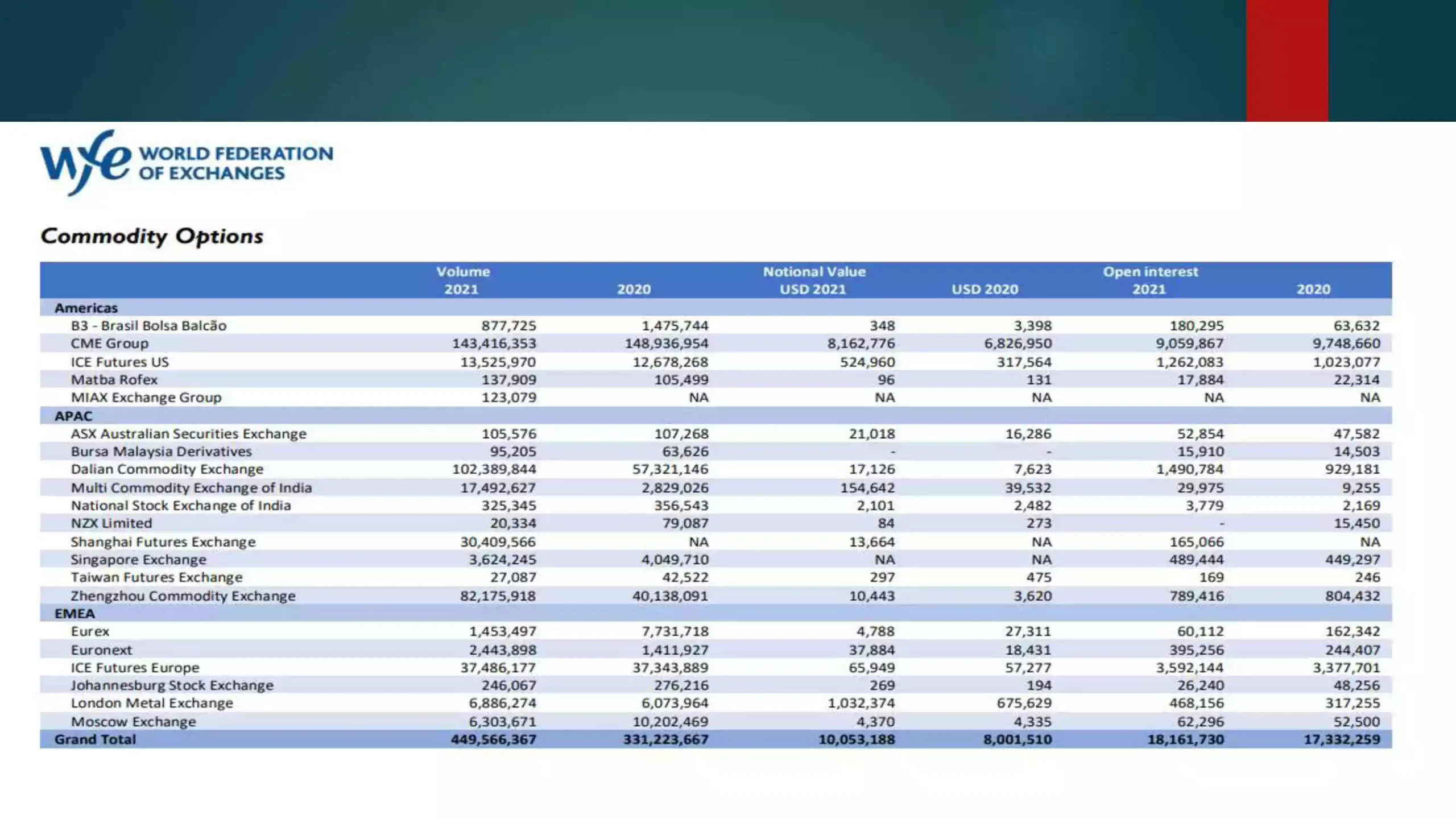Viewport: 1456px width, 819px height.
Task: Click the Grand Total row label
Action: tap(95, 739)
